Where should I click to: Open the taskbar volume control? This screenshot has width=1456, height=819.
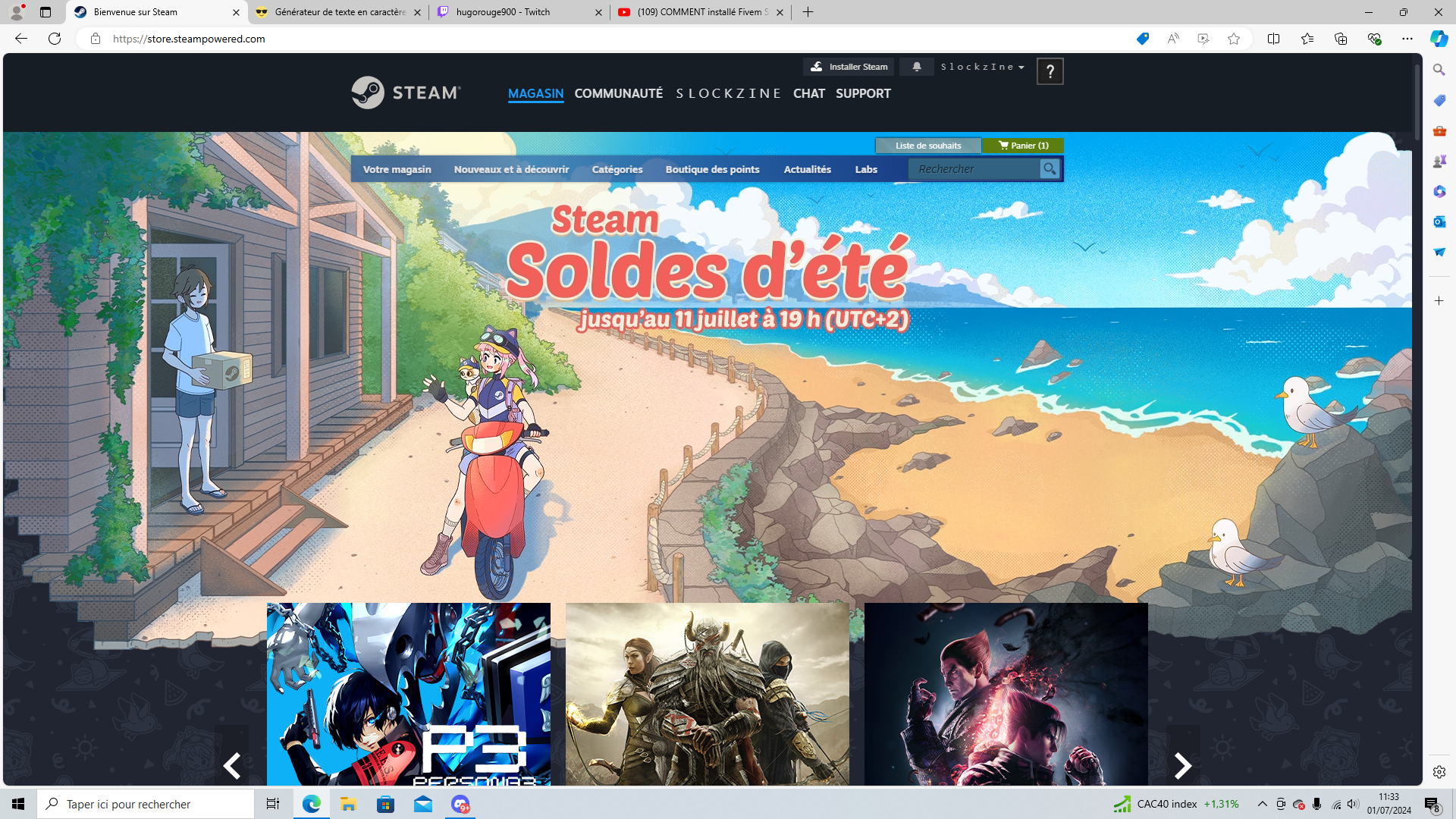click(1353, 804)
